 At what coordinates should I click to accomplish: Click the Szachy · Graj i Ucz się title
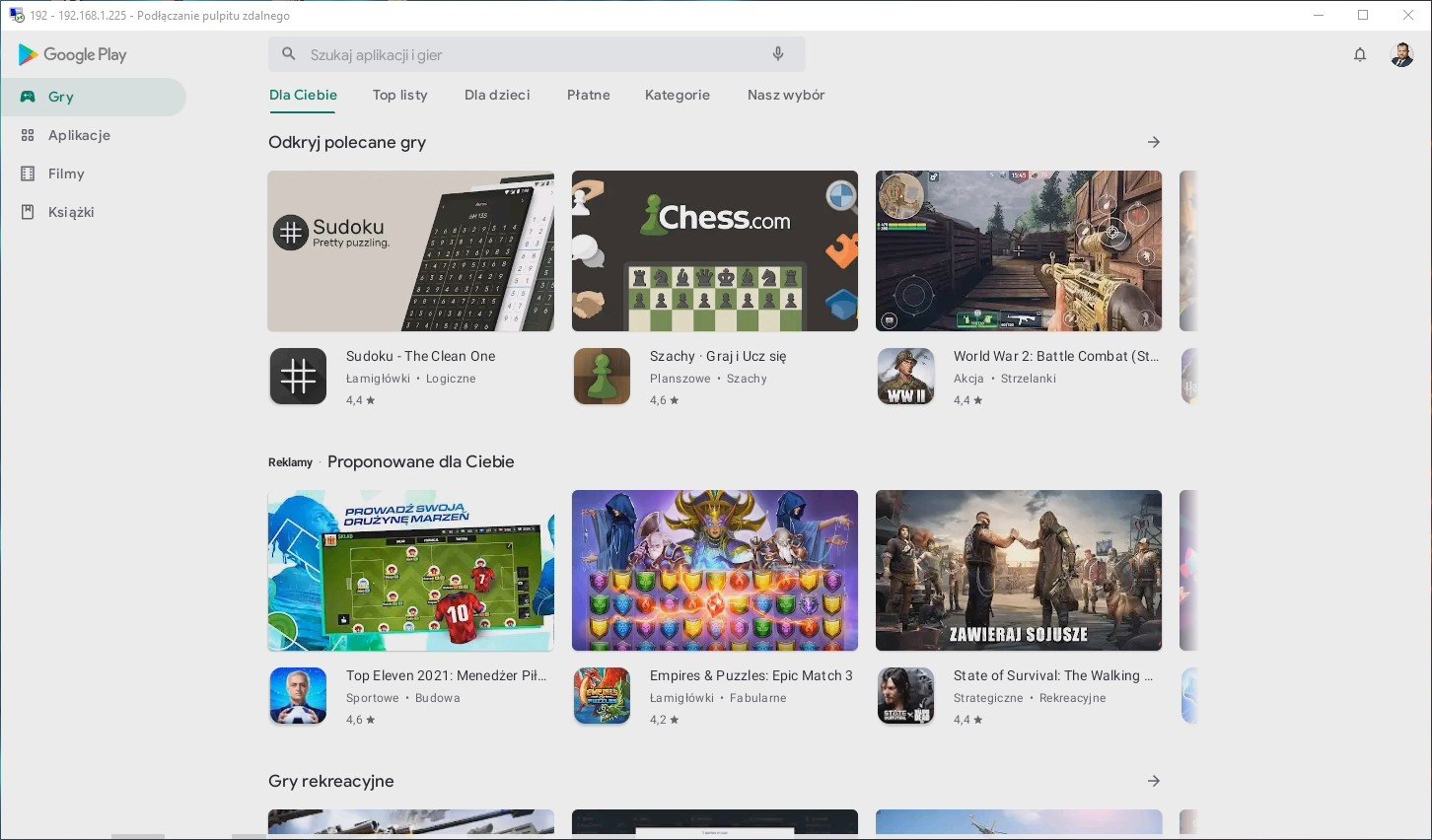(x=718, y=356)
